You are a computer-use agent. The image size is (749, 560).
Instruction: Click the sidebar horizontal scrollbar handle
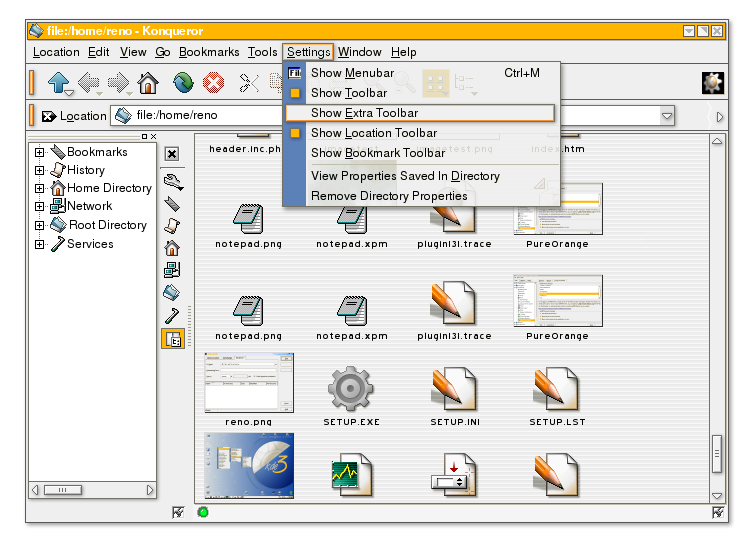[63, 490]
